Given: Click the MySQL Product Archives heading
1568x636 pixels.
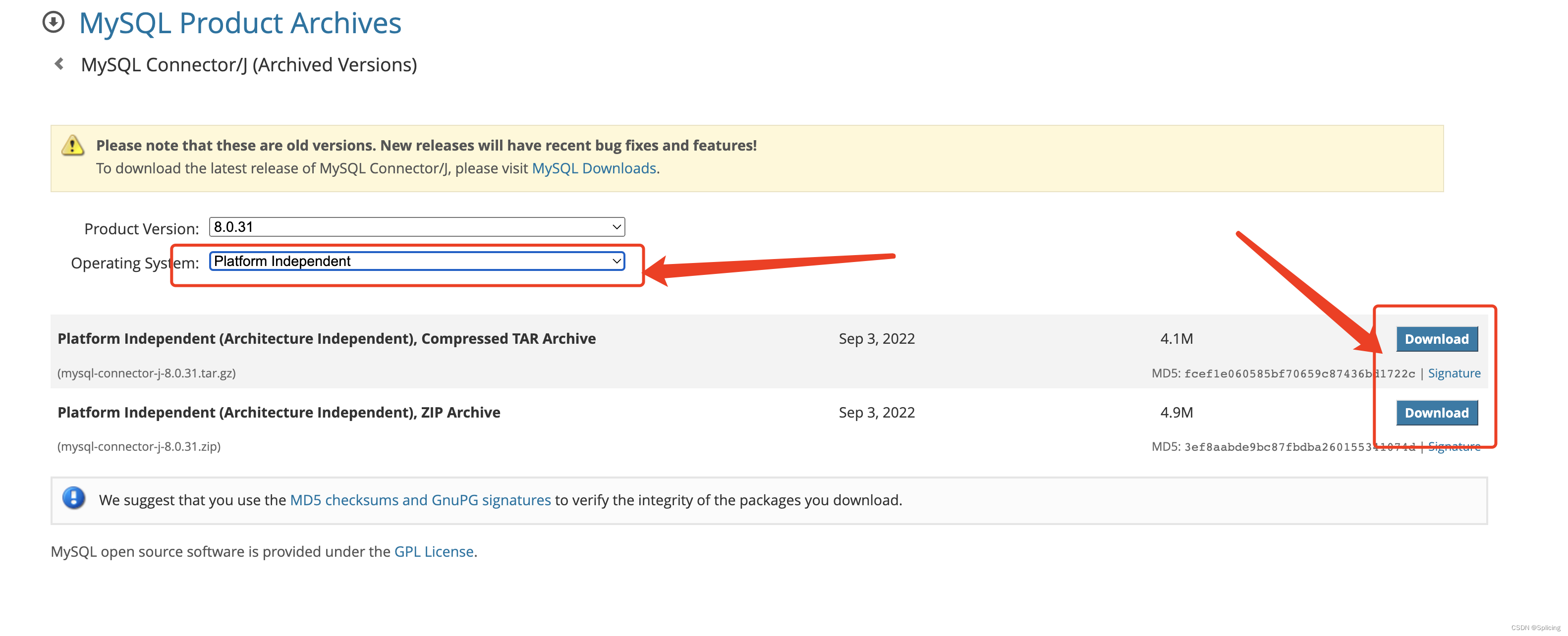Looking at the screenshot, I should click(x=240, y=23).
